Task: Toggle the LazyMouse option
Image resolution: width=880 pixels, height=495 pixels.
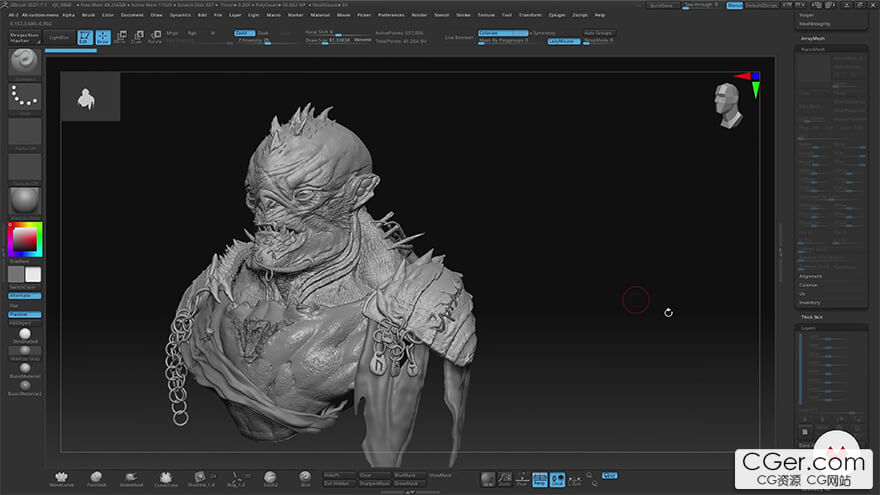Action: (563, 41)
